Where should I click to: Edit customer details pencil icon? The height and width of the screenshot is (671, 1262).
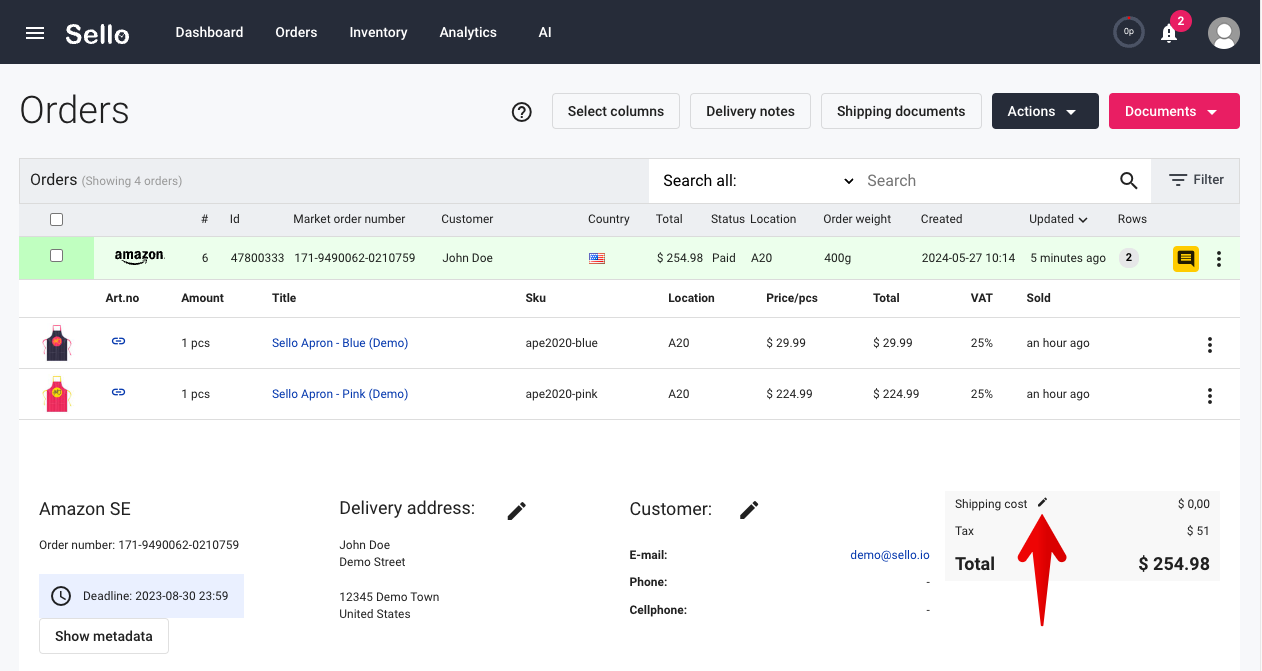pyautogui.click(x=749, y=510)
